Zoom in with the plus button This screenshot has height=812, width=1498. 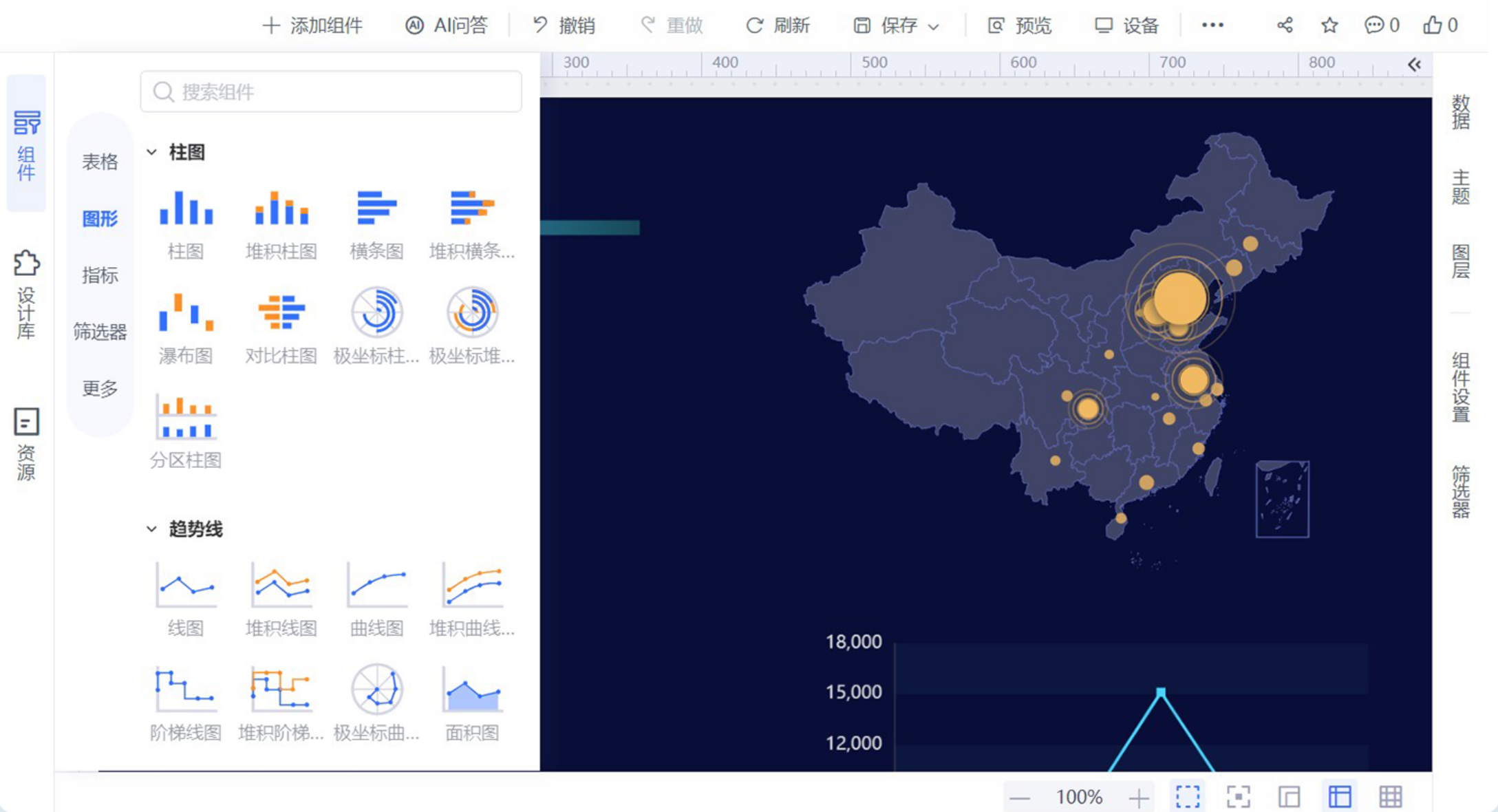click(1139, 798)
